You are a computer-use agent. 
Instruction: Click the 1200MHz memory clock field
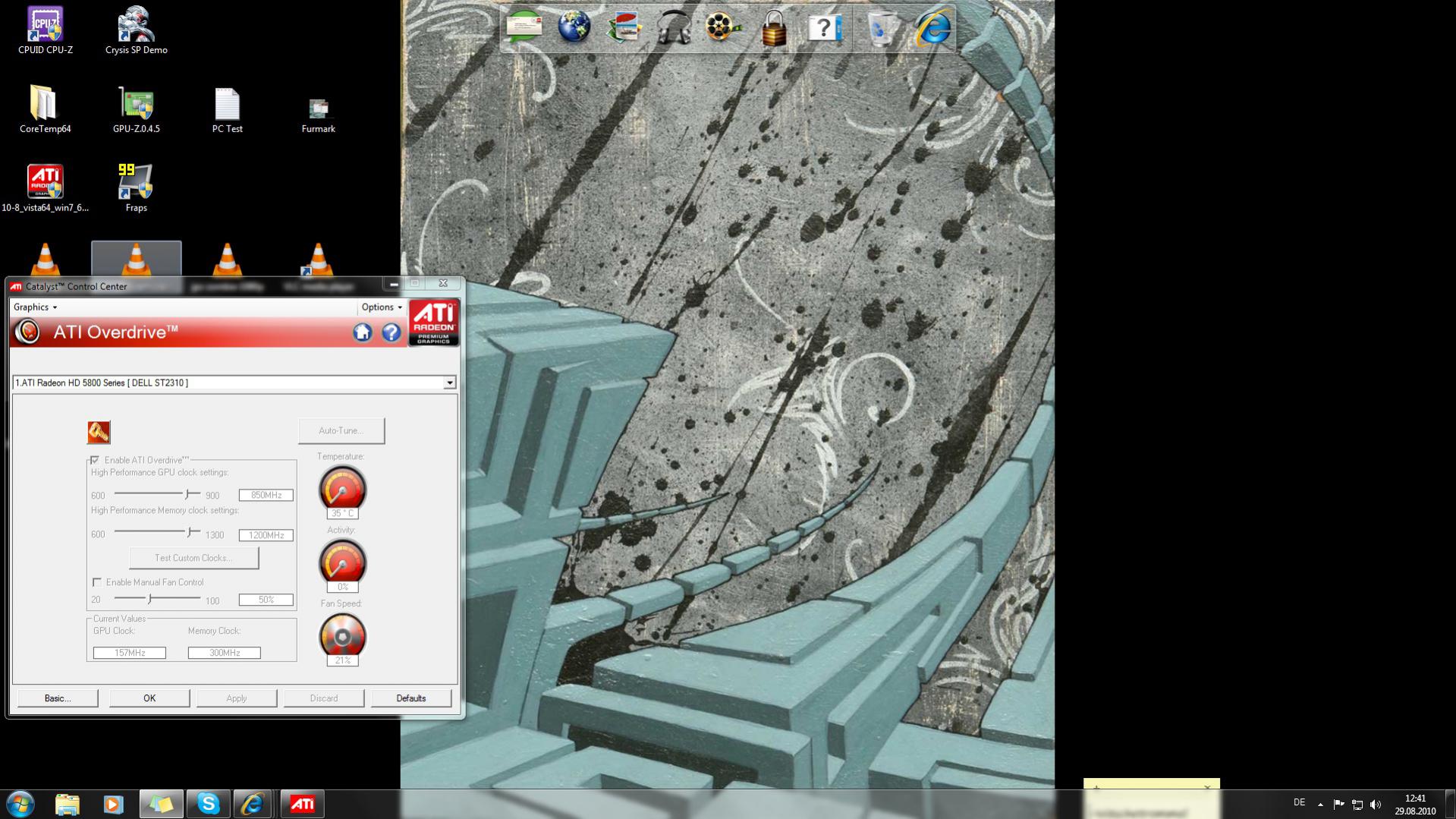266,535
